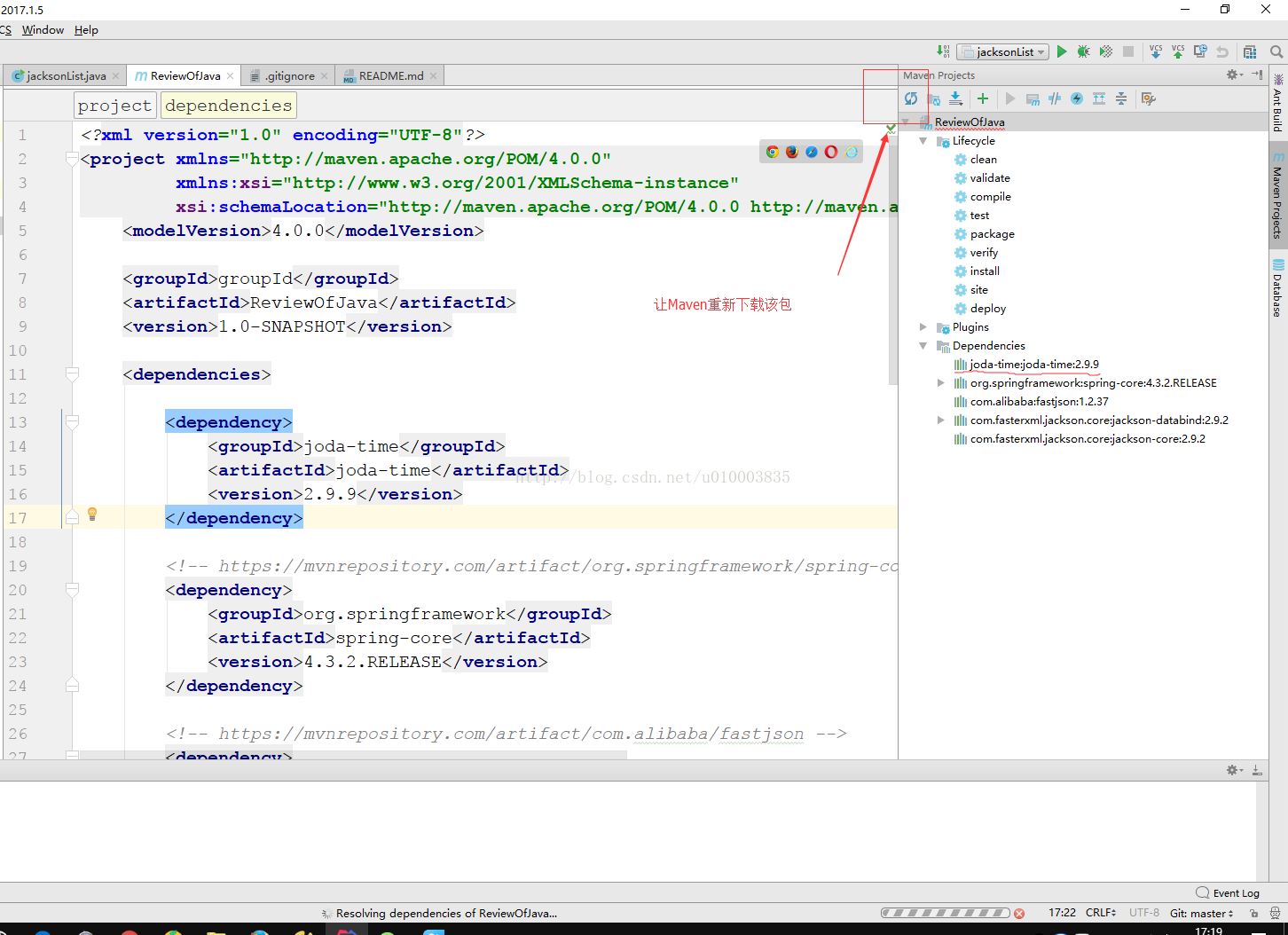The image size is (1288, 935).
Task: Click Reimport All Maven Projects refresh icon
Action: [911, 98]
